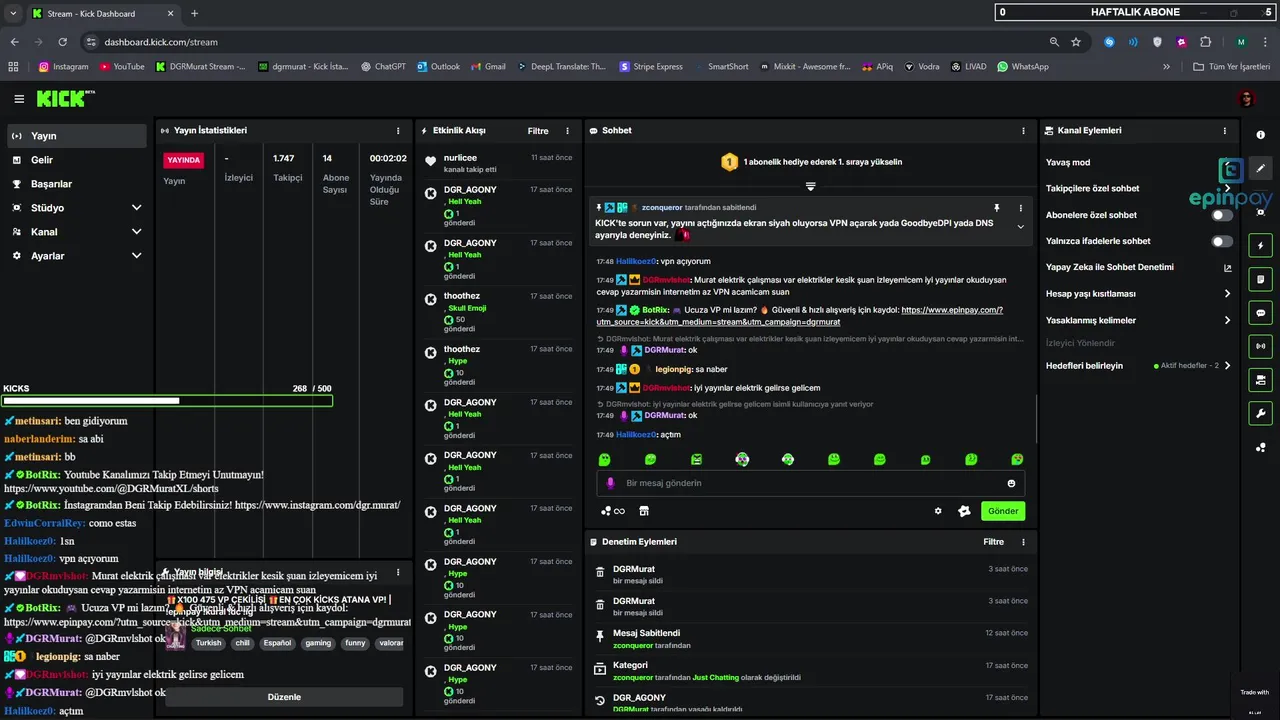This screenshot has height=720, width=1280.
Task: Go to Gelir in the sidebar
Action: pos(75,160)
